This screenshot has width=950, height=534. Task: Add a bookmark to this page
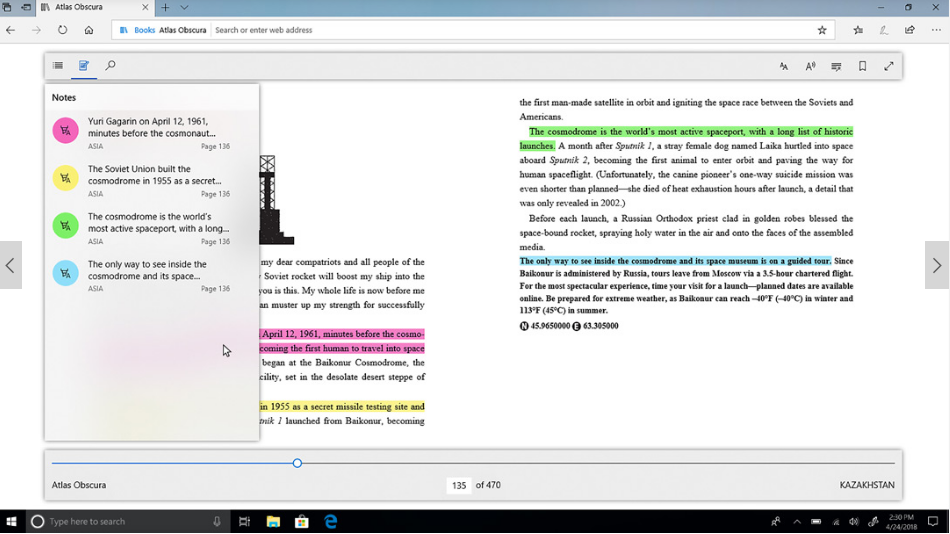click(862, 66)
